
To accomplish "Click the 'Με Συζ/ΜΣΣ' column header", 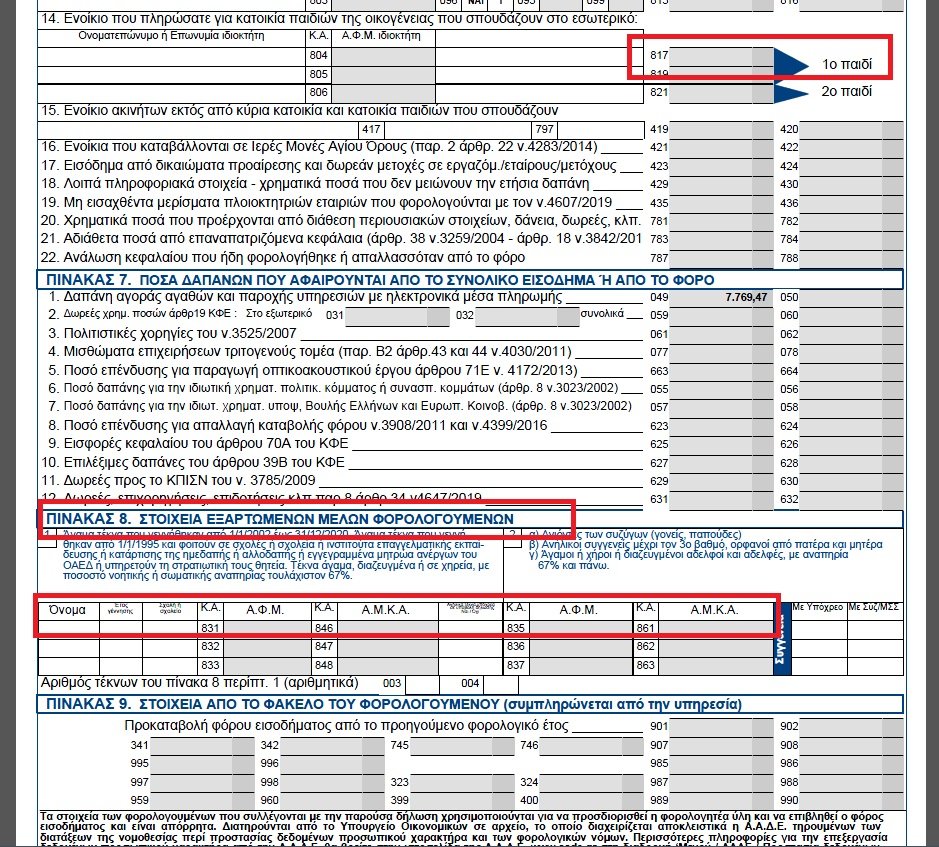I will pyautogui.click(x=874, y=607).
